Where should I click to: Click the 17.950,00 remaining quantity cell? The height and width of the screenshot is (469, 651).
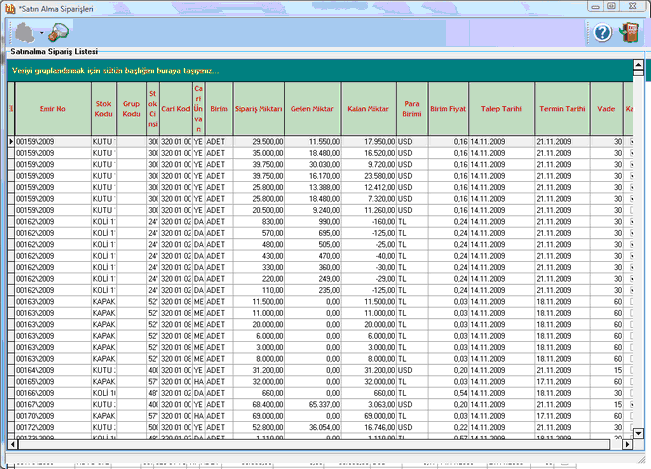point(368,142)
